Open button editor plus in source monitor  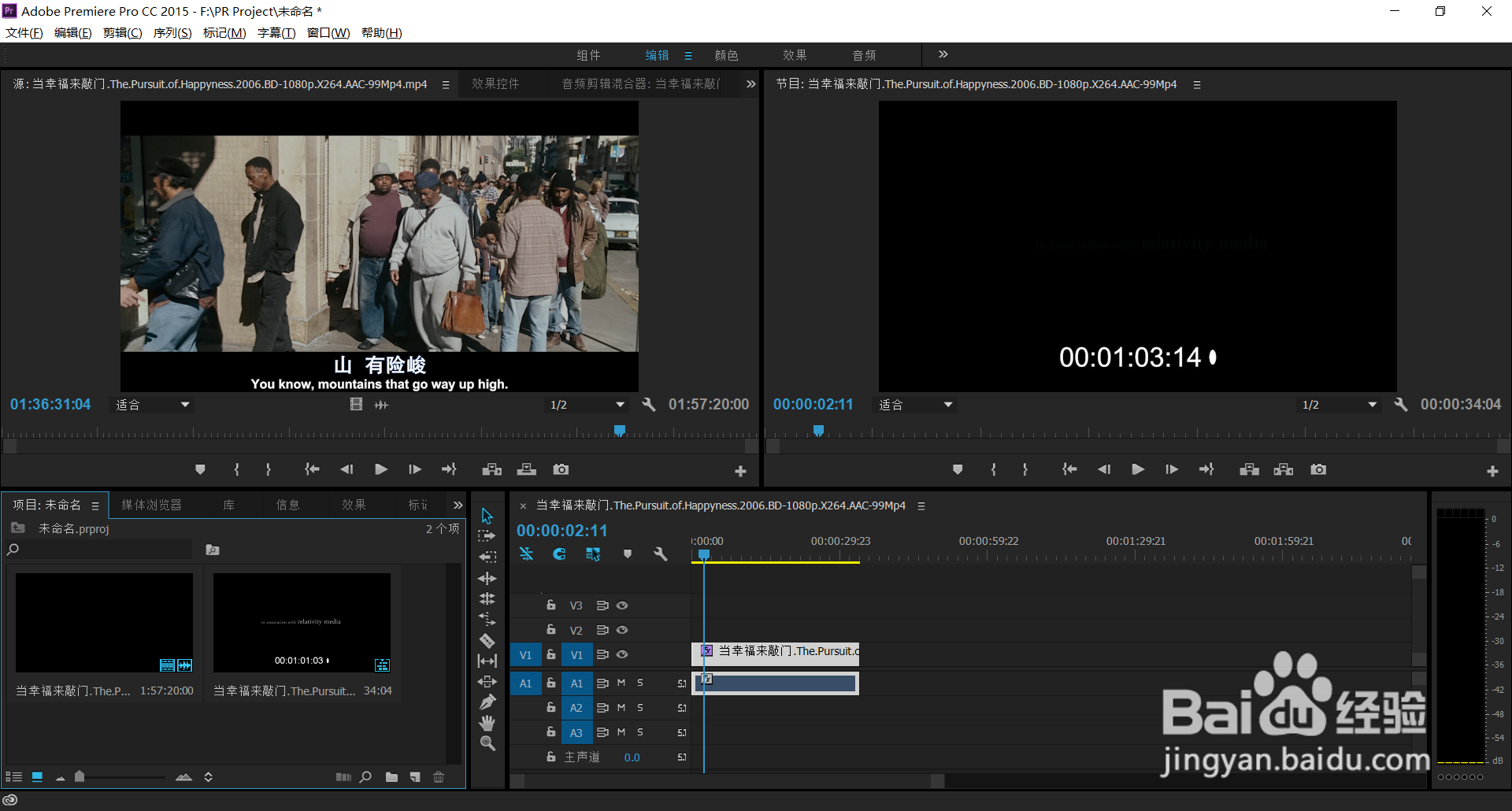tap(740, 471)
